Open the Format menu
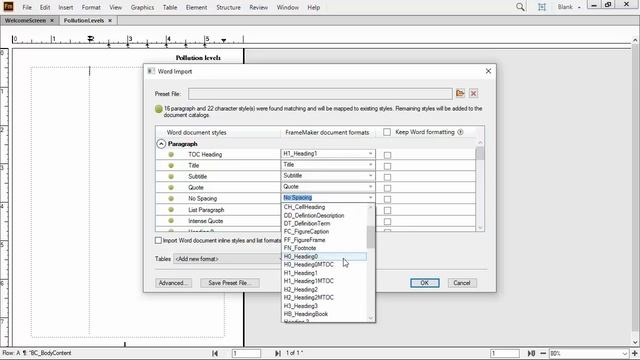 point(91,7)
